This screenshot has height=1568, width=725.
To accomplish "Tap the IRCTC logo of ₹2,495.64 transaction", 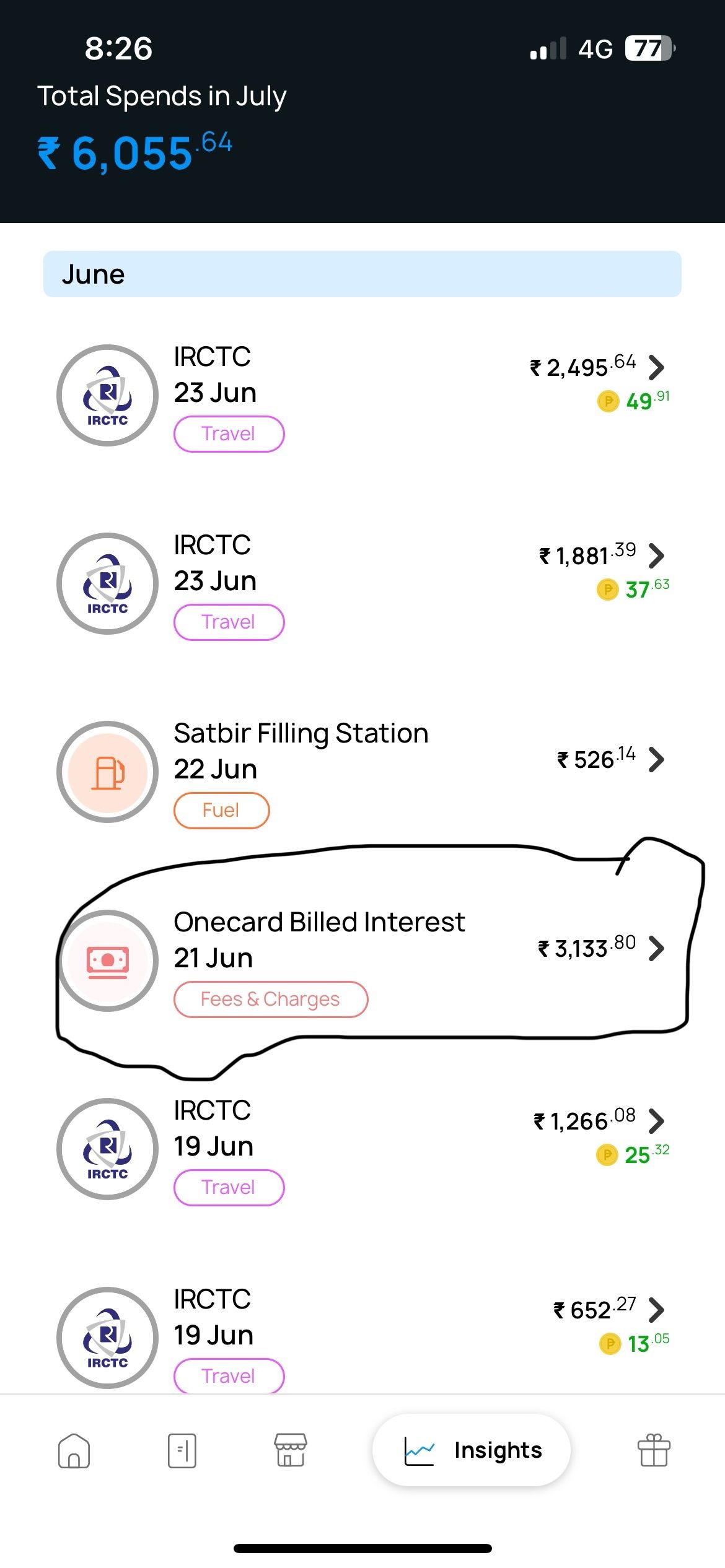I will pos(107,395).
